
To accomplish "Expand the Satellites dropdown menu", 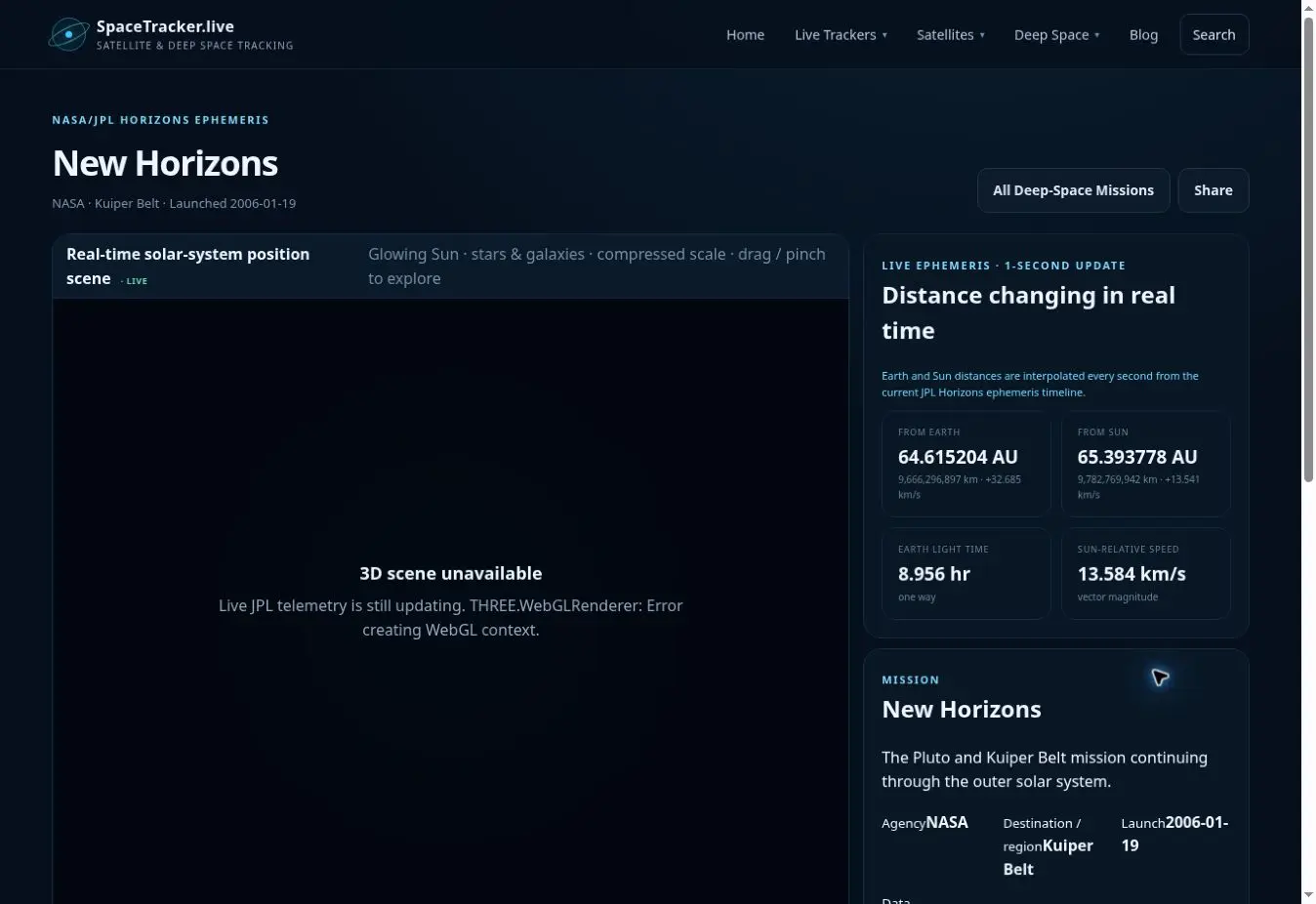I will coord(950,34).
